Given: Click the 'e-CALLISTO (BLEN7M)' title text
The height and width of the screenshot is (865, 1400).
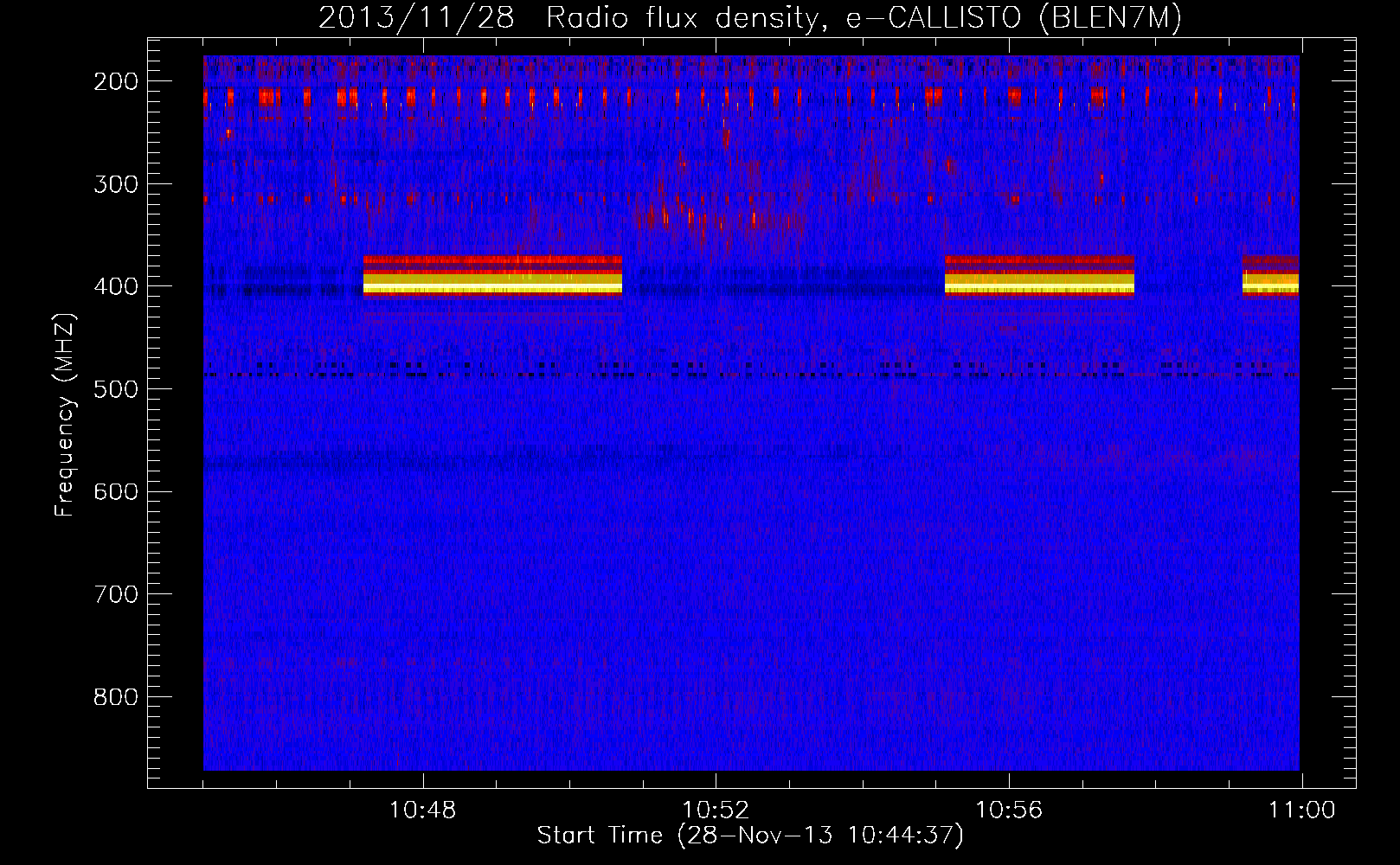Looking at the screenshot, I should 1013,18.
